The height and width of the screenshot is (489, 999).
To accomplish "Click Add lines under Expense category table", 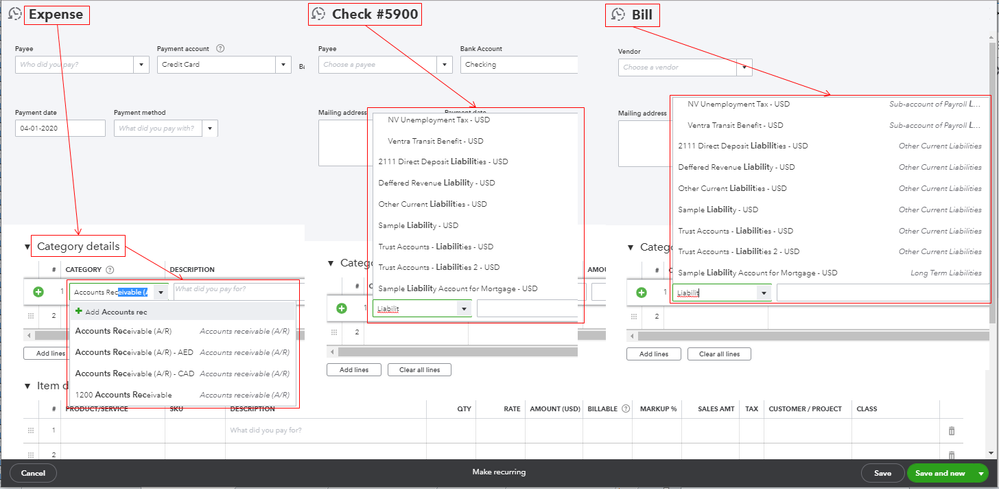I will [x=45, y=353].
